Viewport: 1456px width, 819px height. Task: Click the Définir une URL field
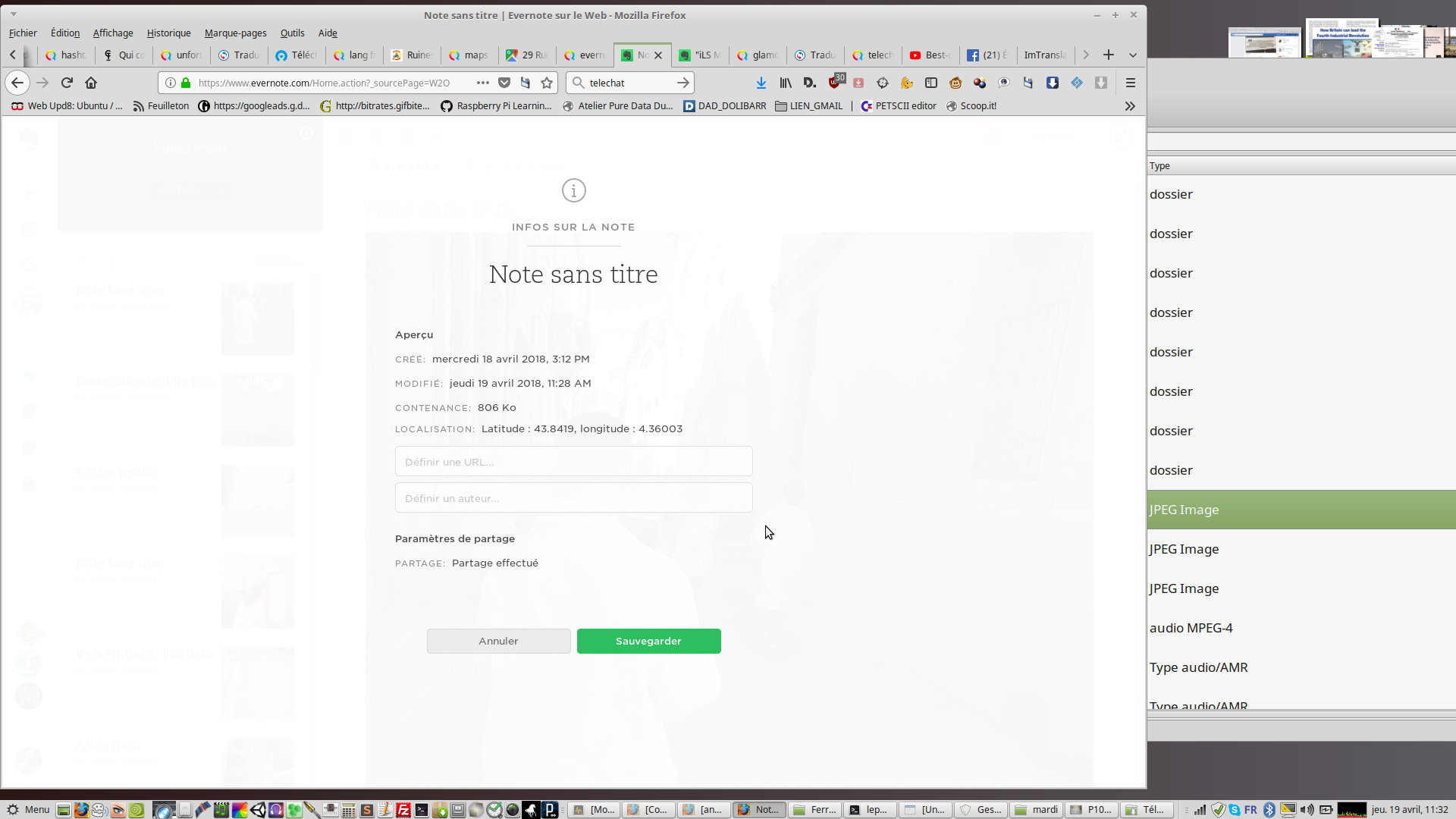click(x=573, y=461)
